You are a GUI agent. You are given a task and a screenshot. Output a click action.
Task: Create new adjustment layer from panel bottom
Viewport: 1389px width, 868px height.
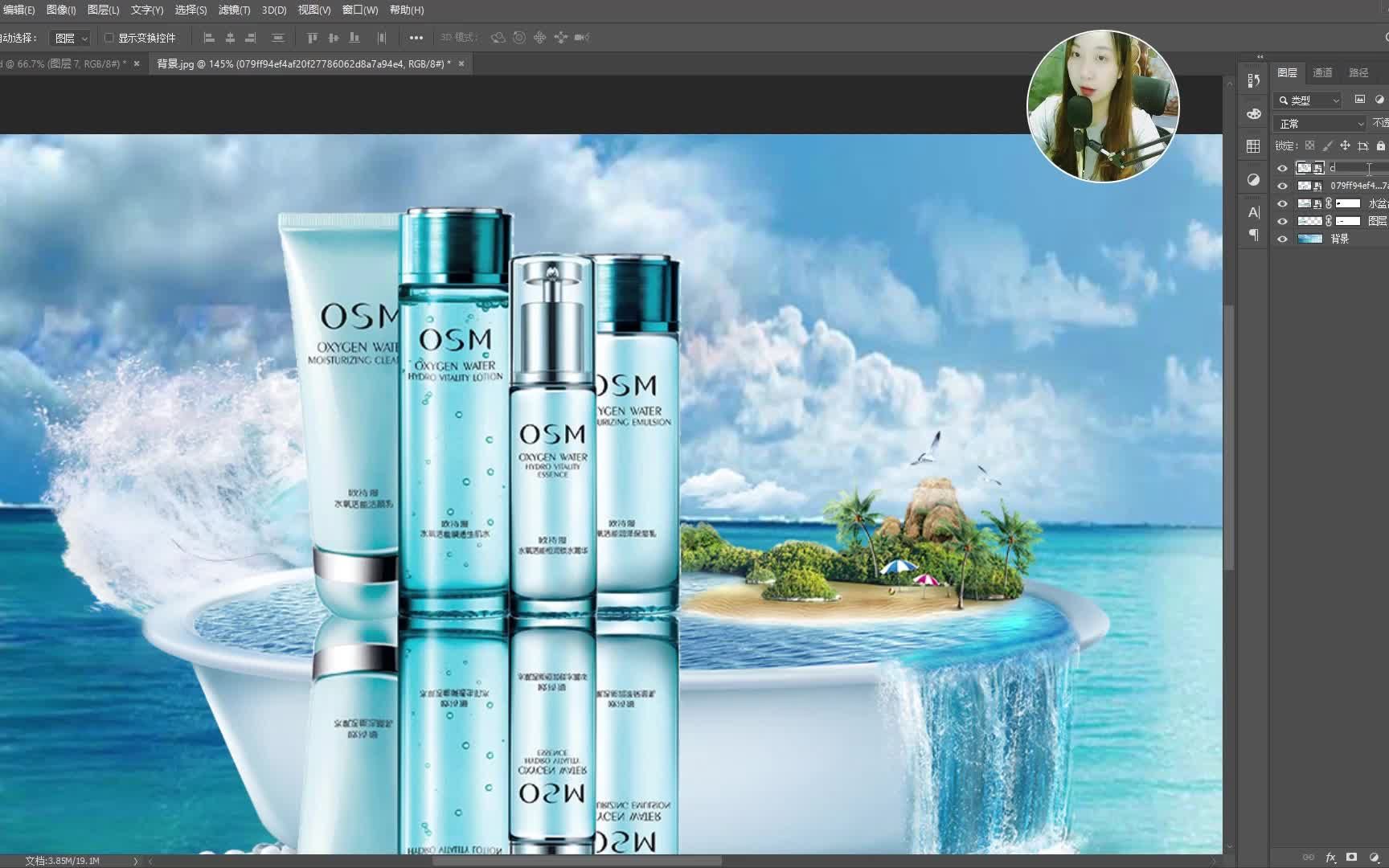pos(1374,858)
